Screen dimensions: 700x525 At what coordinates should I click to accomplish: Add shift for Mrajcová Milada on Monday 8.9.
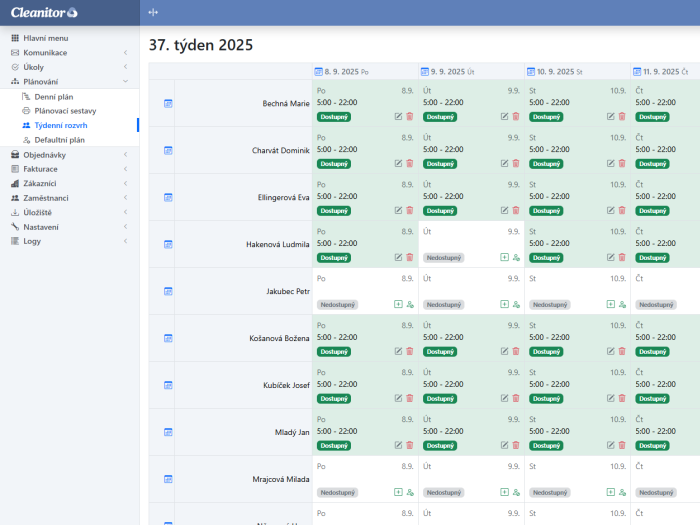pos(399,492)
